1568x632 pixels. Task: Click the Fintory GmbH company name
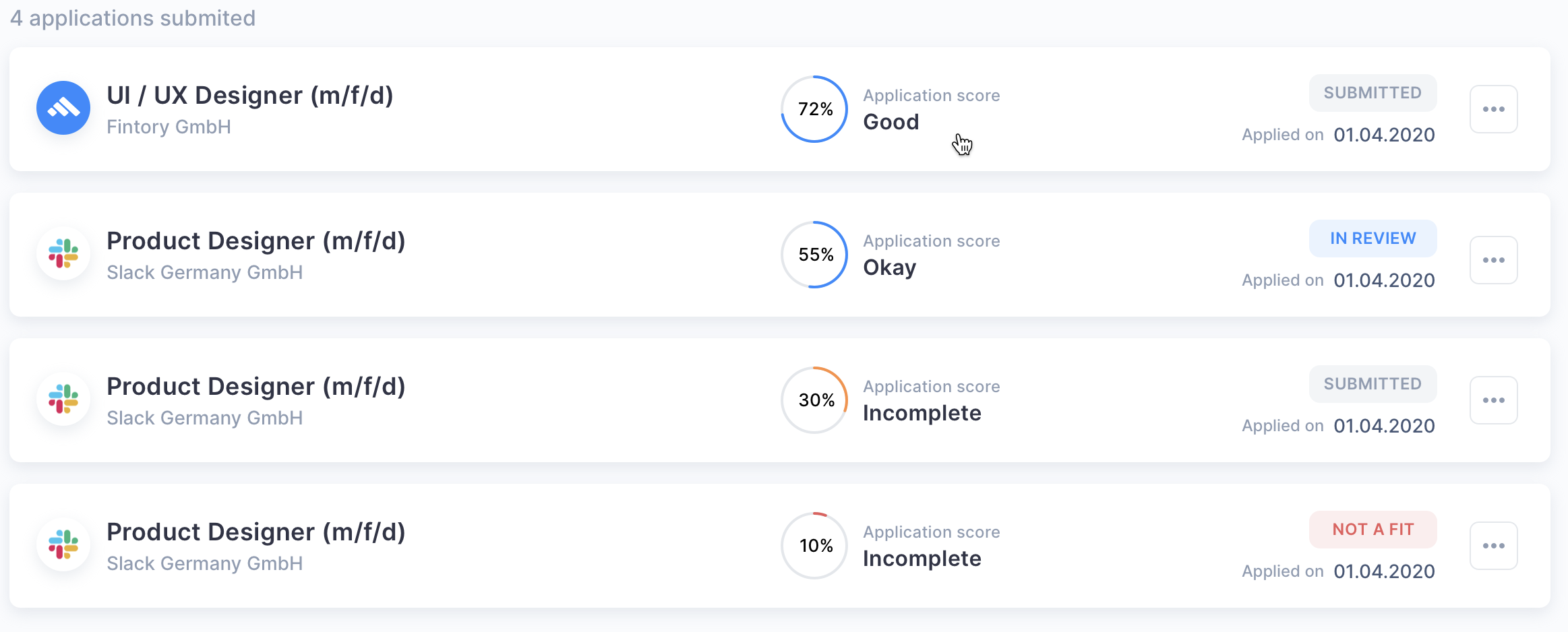click(169, 127)
